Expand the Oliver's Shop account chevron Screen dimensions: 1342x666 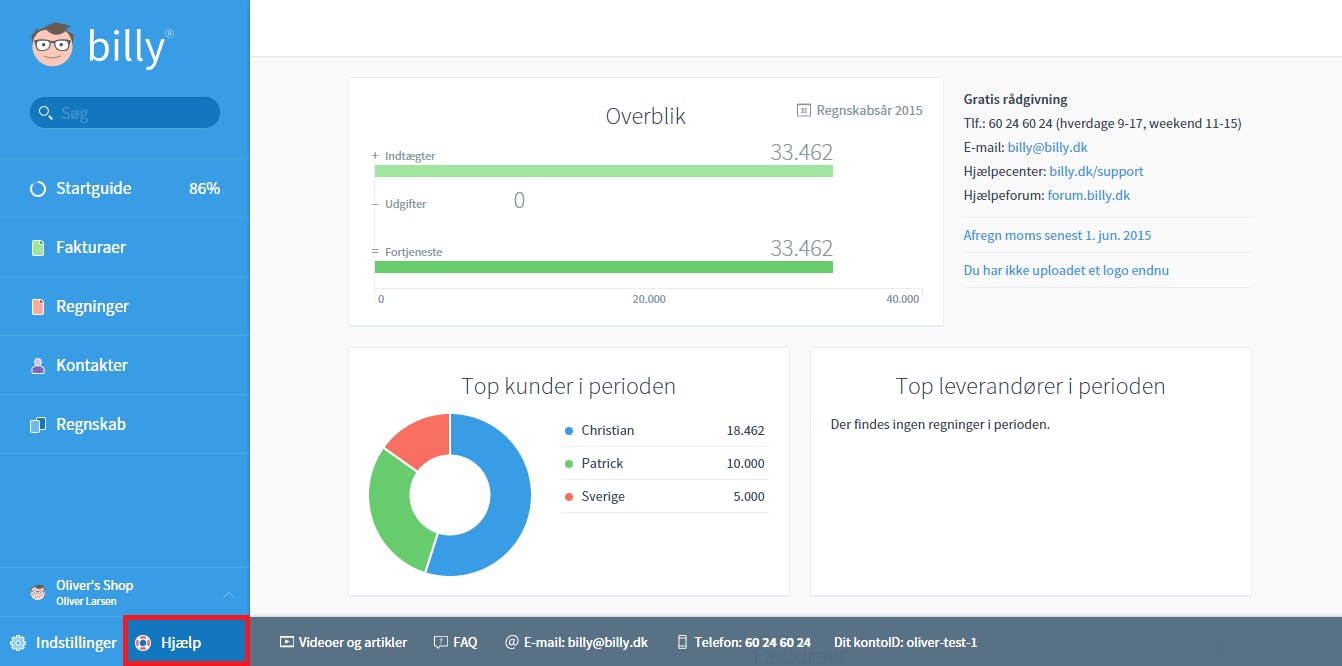[228, 594]
